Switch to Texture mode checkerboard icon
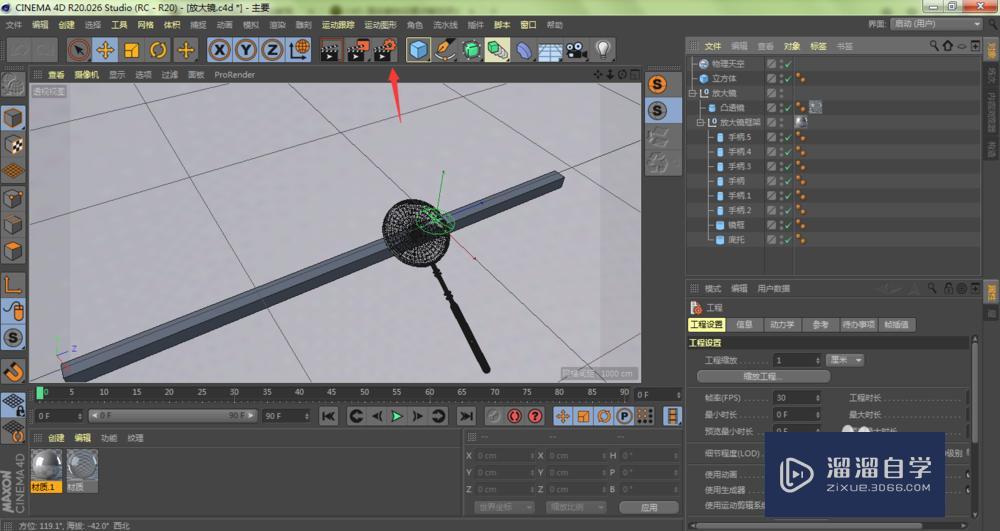 click(13, 145)
